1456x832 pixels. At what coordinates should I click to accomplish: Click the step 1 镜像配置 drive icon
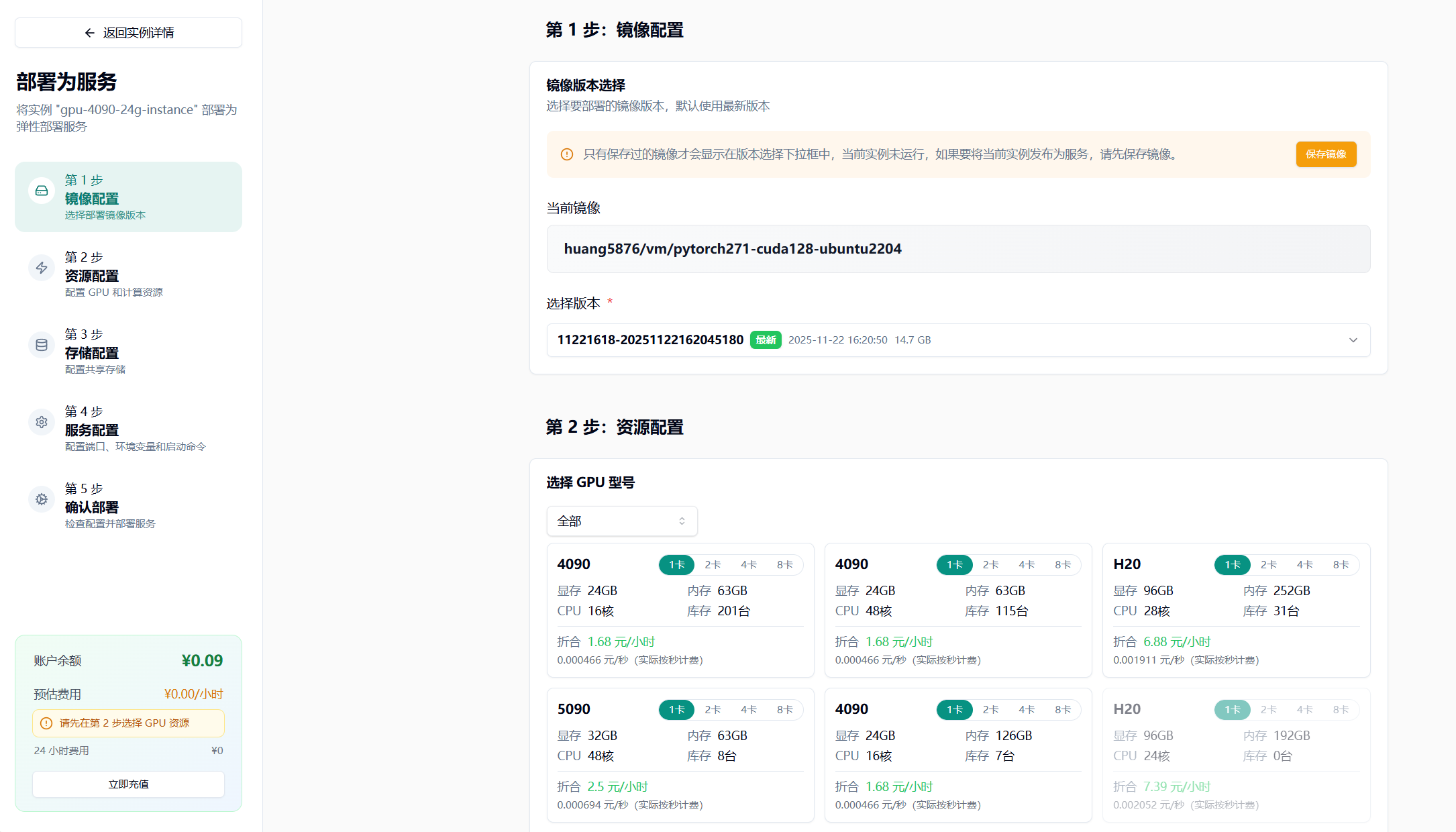pos(42,191)
